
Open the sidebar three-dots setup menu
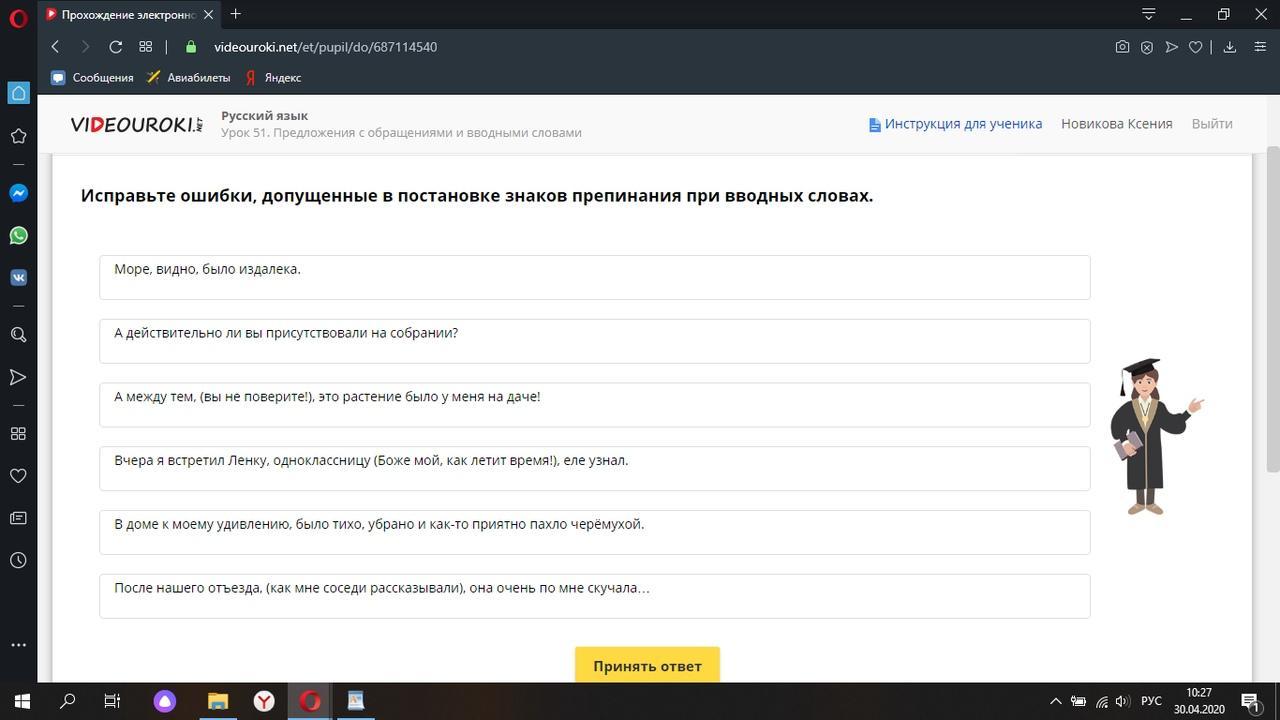[18, 645]
